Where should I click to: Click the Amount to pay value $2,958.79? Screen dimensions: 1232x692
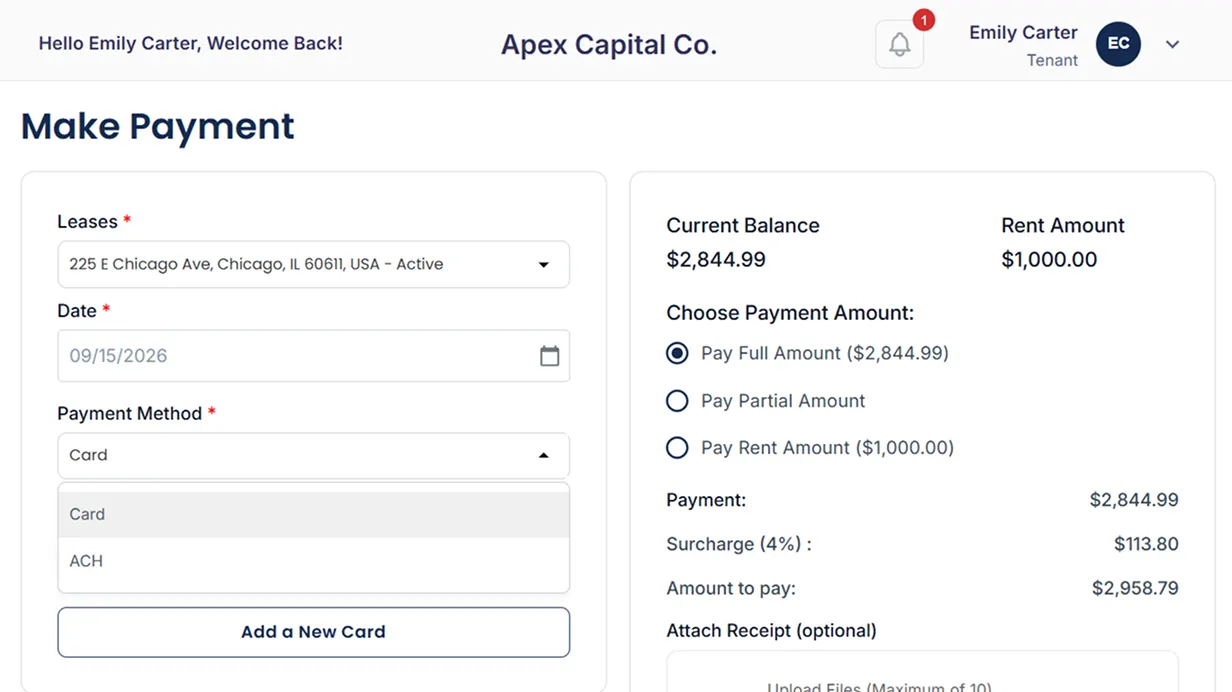click(x=1135, y=588)
